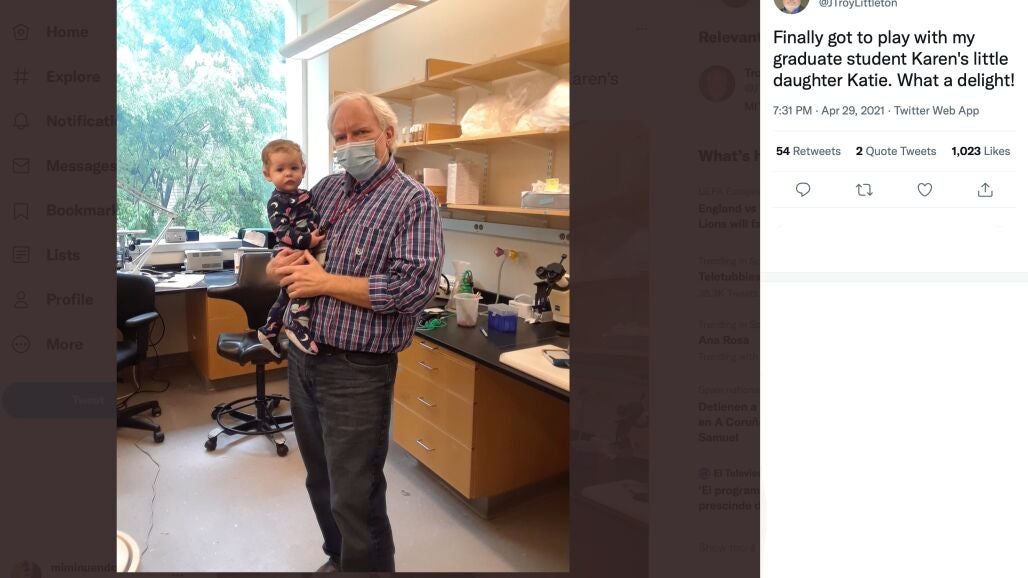Viewport: 1028px width, 578px height.
Task: Open the share tweet icon
Action: click(985, 190)
